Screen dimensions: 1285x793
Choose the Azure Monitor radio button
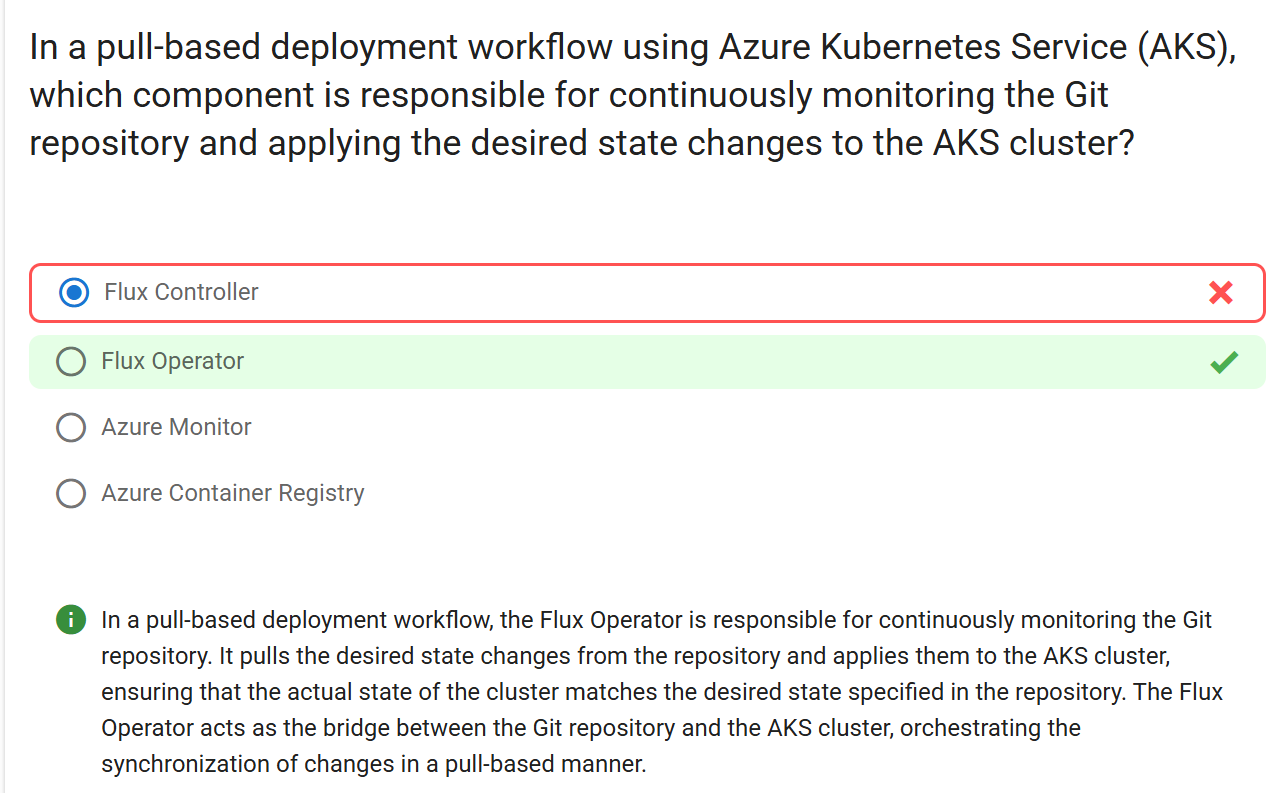(x=71, y=427)
